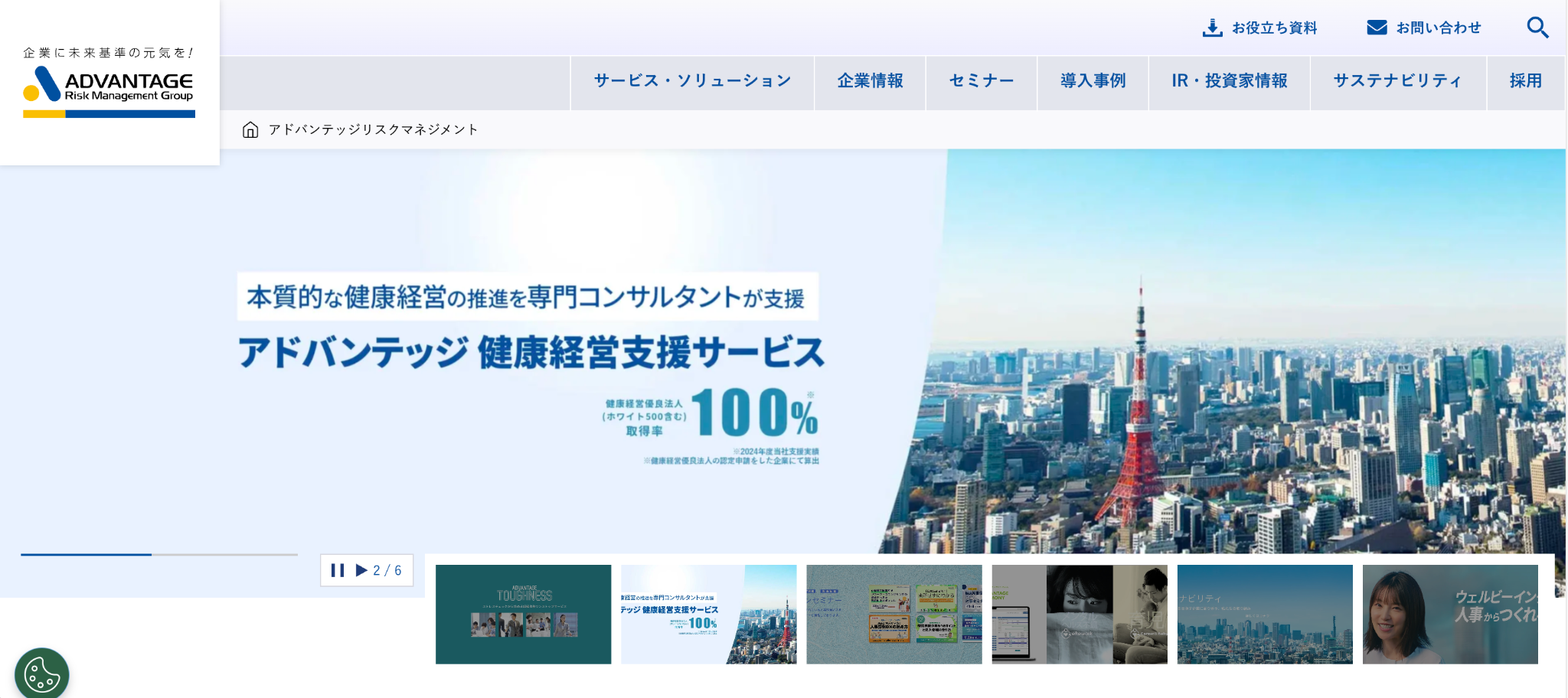Select the 健康経営支援サービス slide thumbnail
This screenshot has width=1568, height=698.
(x=709, y=615)
